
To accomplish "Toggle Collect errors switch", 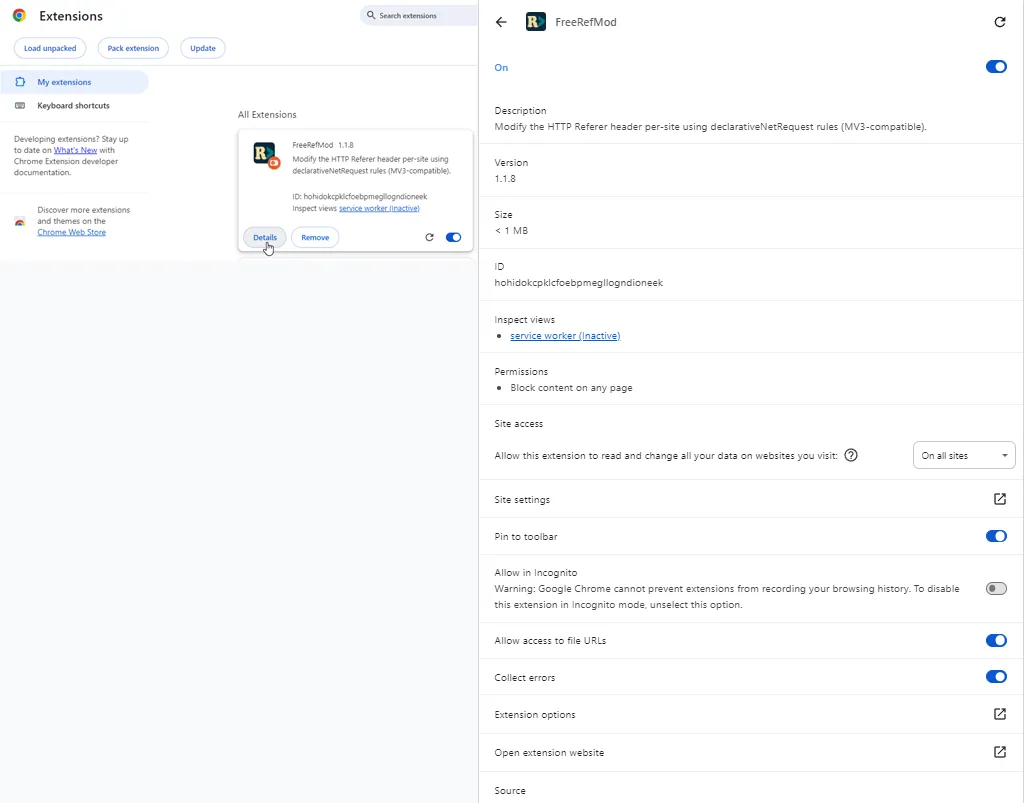I will tap(995, 677).
